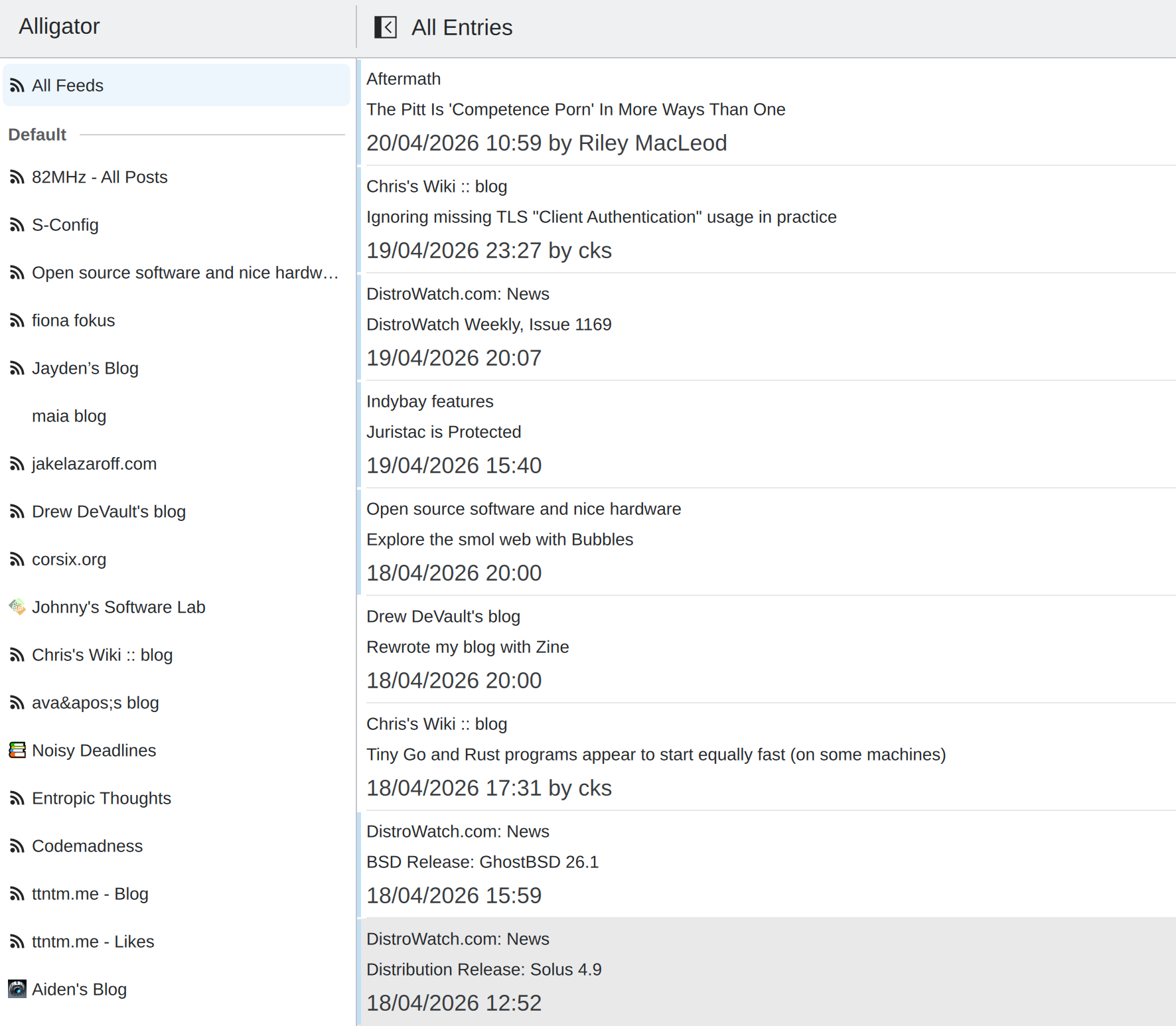Open the corsix.org feed
The width and height of the screenshot is (1176, 1026).
pyautogui.click(x=177, y=559)
